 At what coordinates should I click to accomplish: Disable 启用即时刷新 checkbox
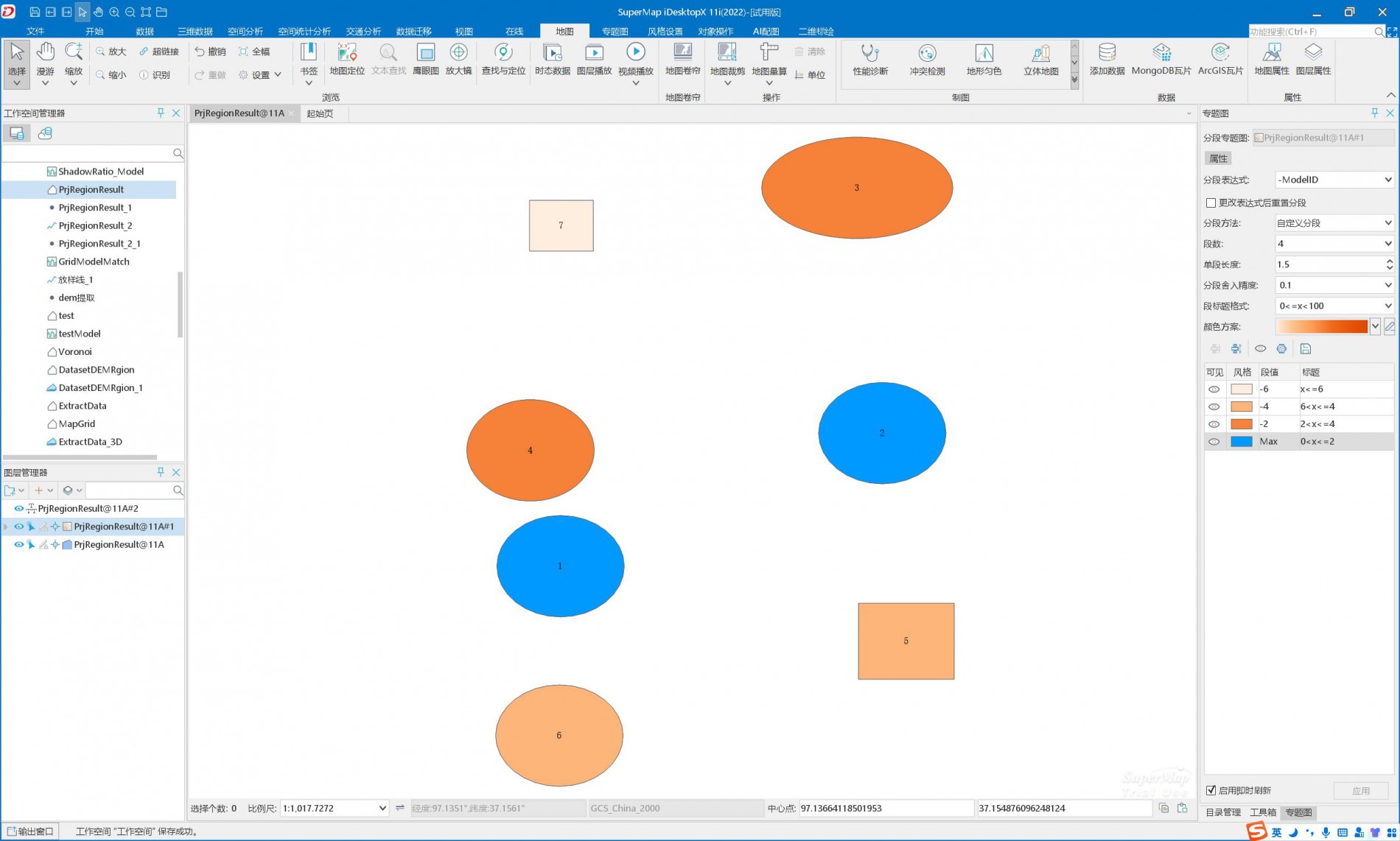[x=1211, y=790]
